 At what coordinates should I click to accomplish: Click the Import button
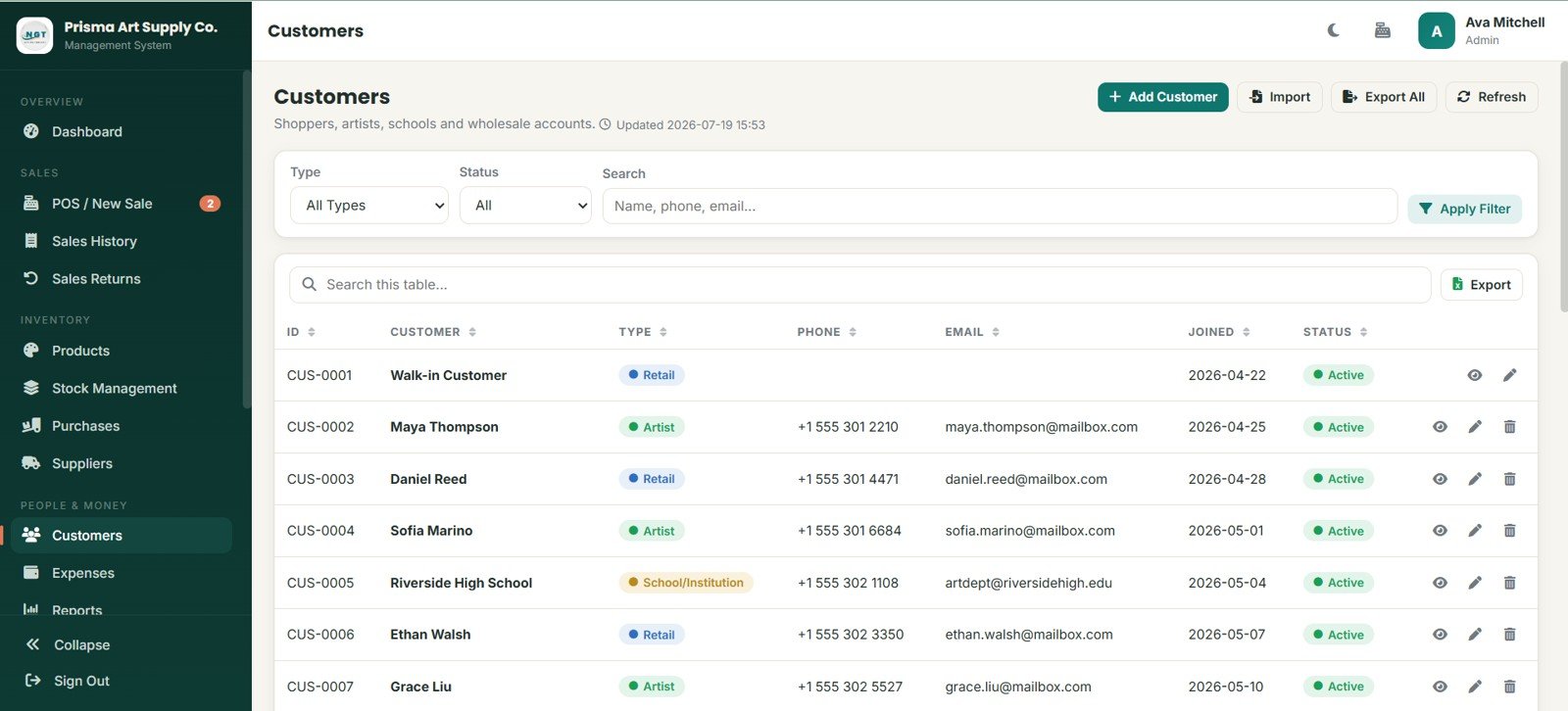(x=1280, y=97)
